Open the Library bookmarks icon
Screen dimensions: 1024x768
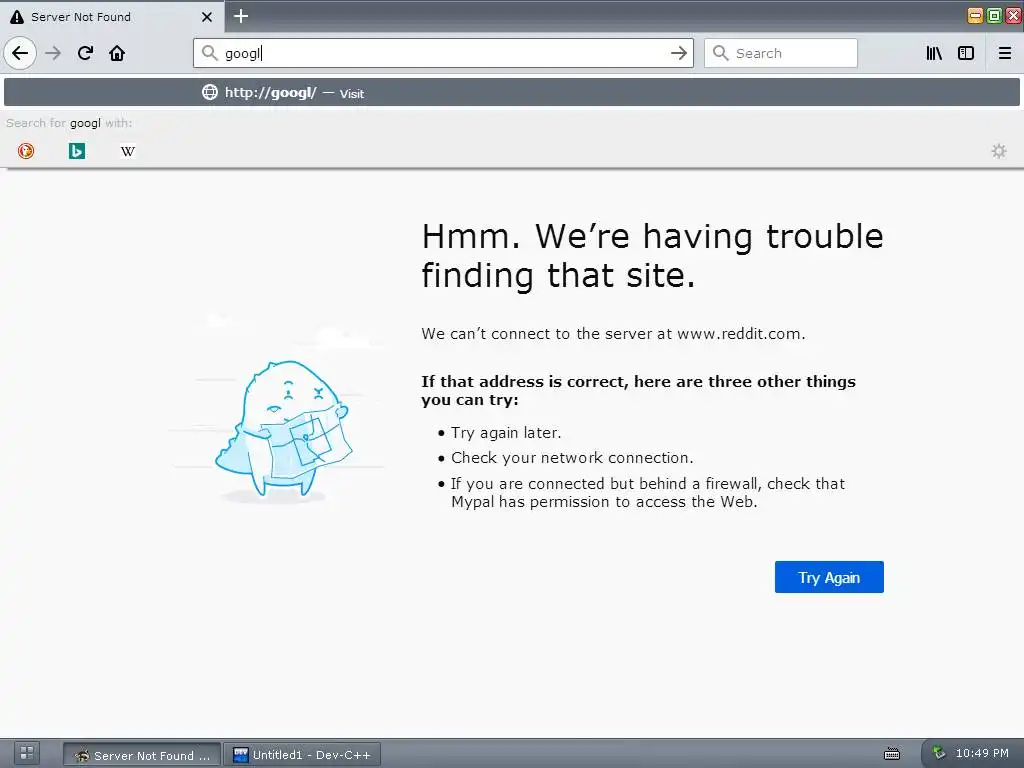coord(934,53)
